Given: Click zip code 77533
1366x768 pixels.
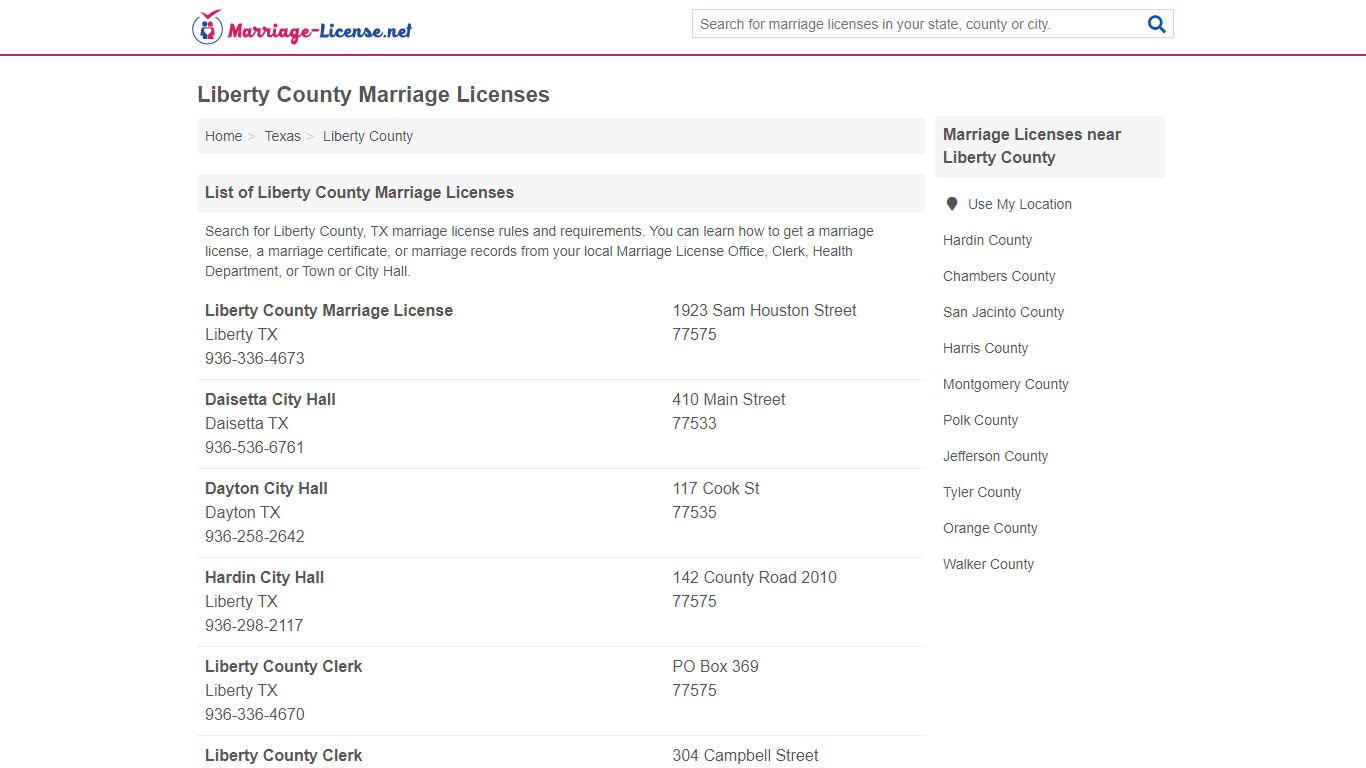Looking at the screenshot, I should [694, 423].
